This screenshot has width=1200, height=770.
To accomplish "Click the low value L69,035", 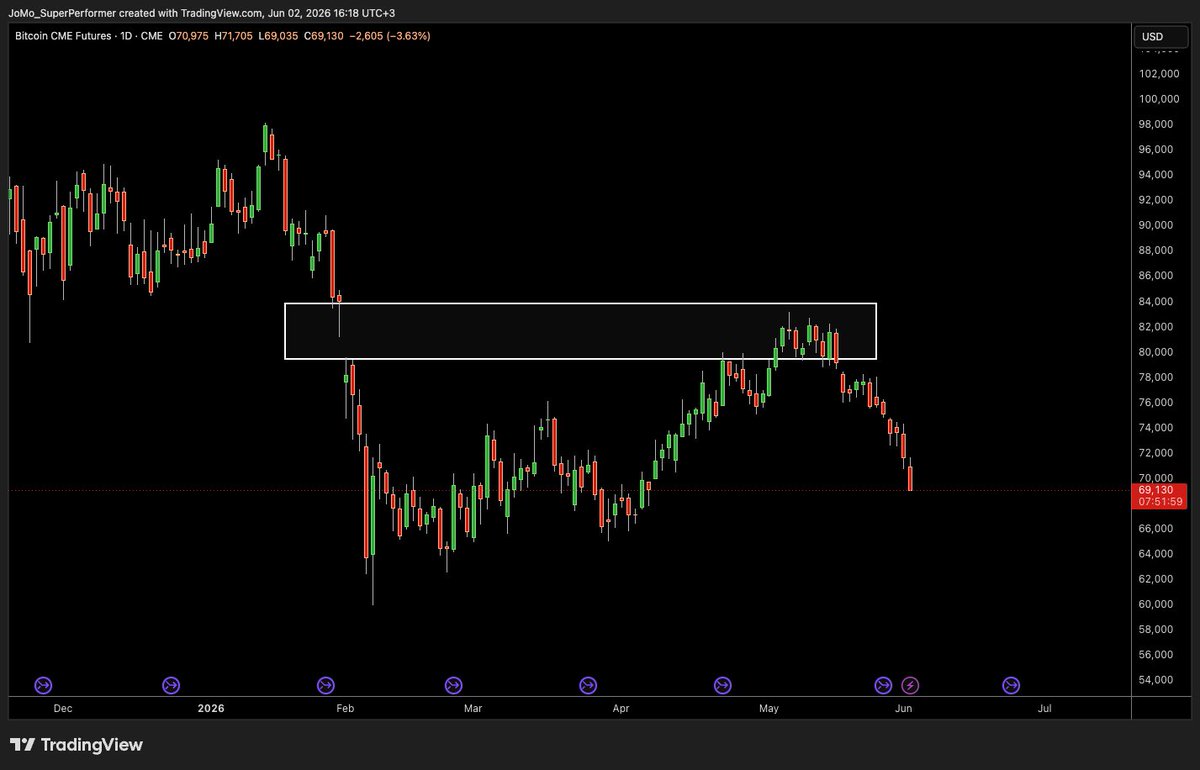I will point(277,36).
